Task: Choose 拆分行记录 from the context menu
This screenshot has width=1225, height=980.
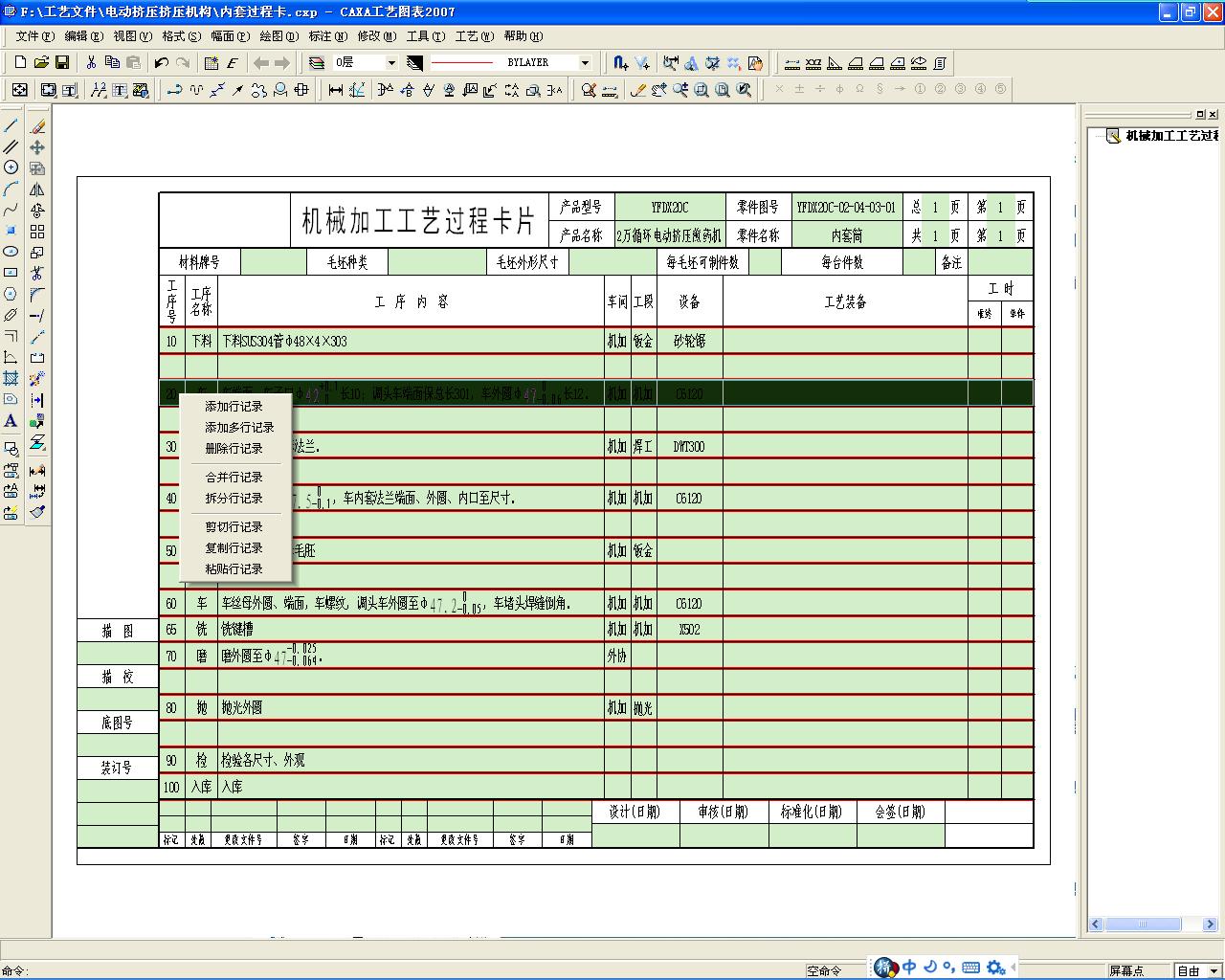Action: 234,499
